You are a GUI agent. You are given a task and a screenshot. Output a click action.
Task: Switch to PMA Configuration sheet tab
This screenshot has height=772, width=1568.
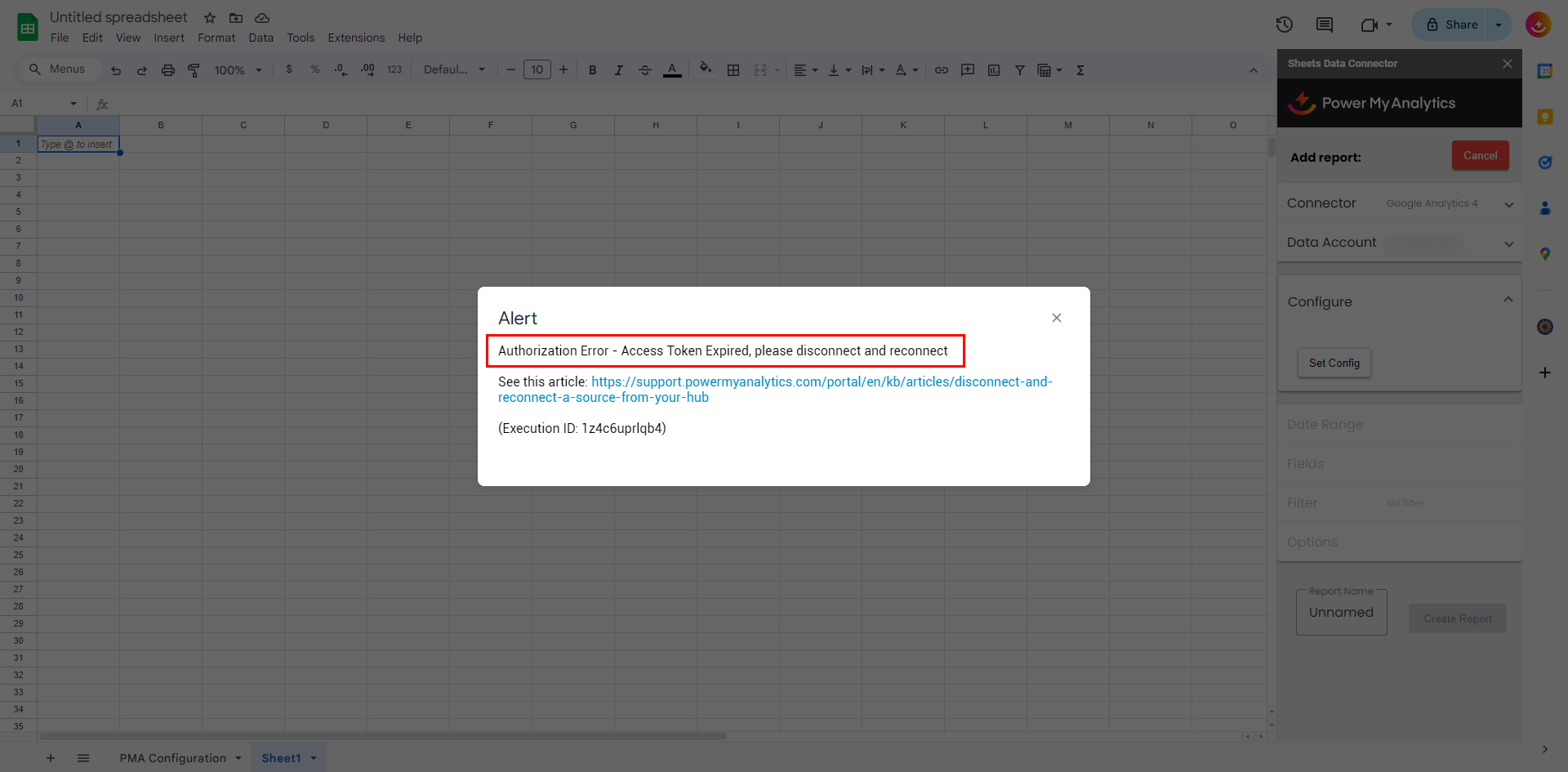point(172,758)
